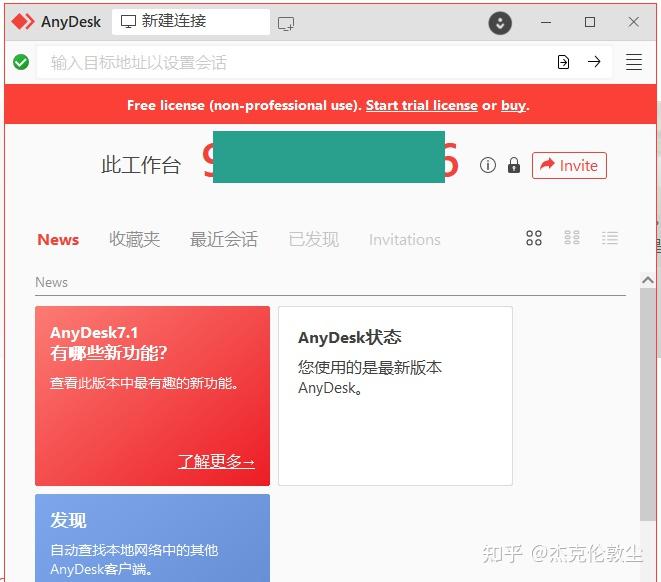This screenshot has height=582, width=661.
Task: Open the AnyDesk7.1 new features card
Action: (152, 396)
